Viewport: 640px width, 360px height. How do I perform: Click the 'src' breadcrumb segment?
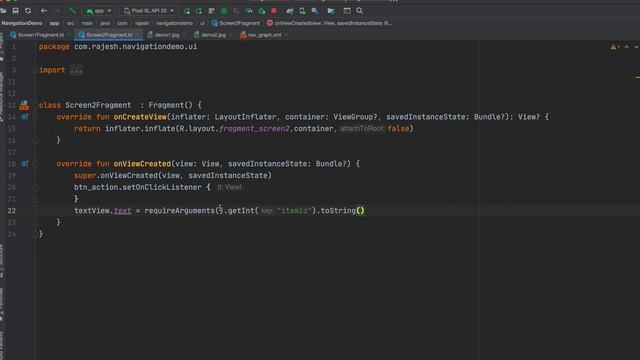[x=71, y=23]
